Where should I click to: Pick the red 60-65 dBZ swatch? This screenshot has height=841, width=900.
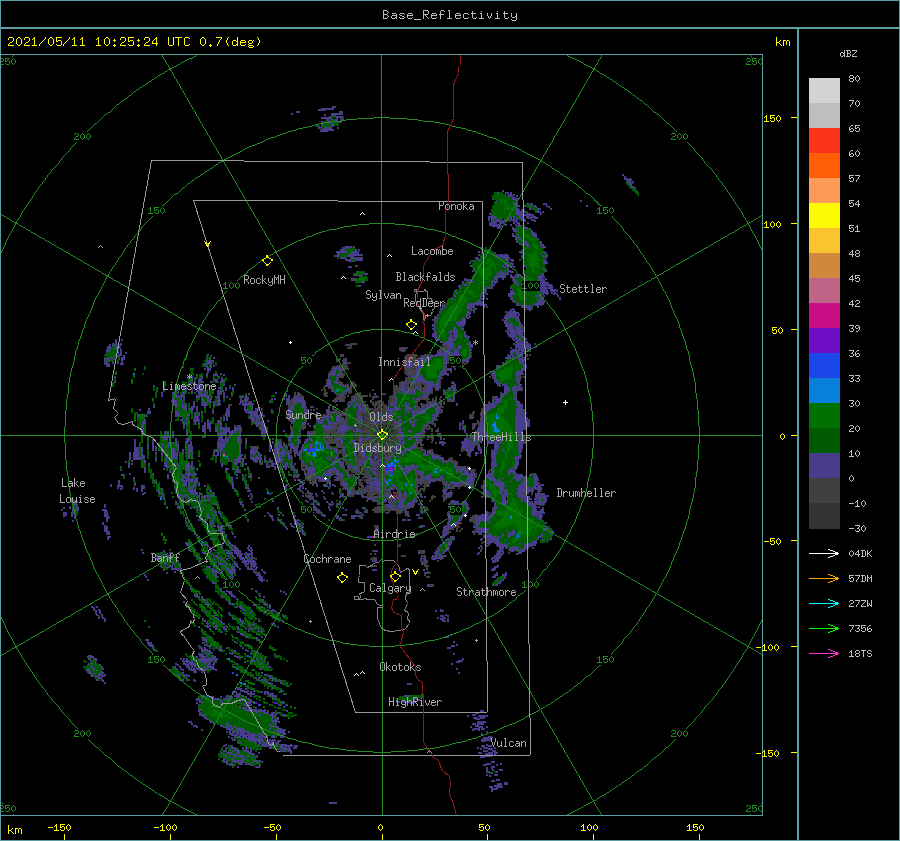click(x=824, y=141)
